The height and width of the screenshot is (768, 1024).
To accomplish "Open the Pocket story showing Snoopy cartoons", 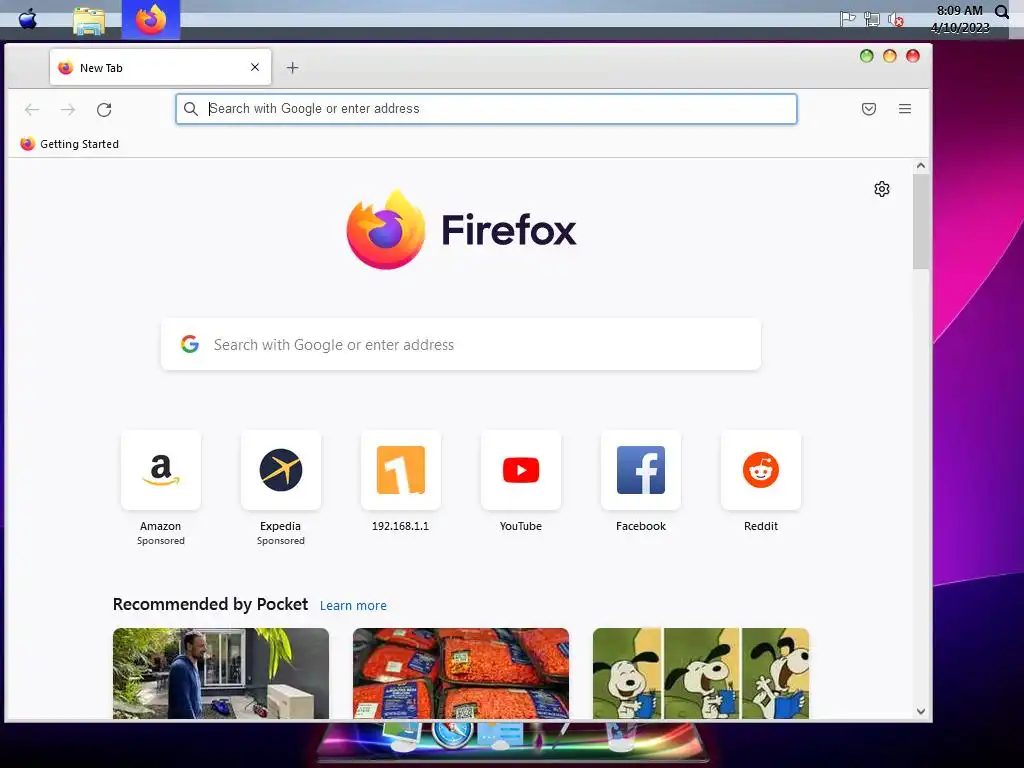I will (701, 673).
